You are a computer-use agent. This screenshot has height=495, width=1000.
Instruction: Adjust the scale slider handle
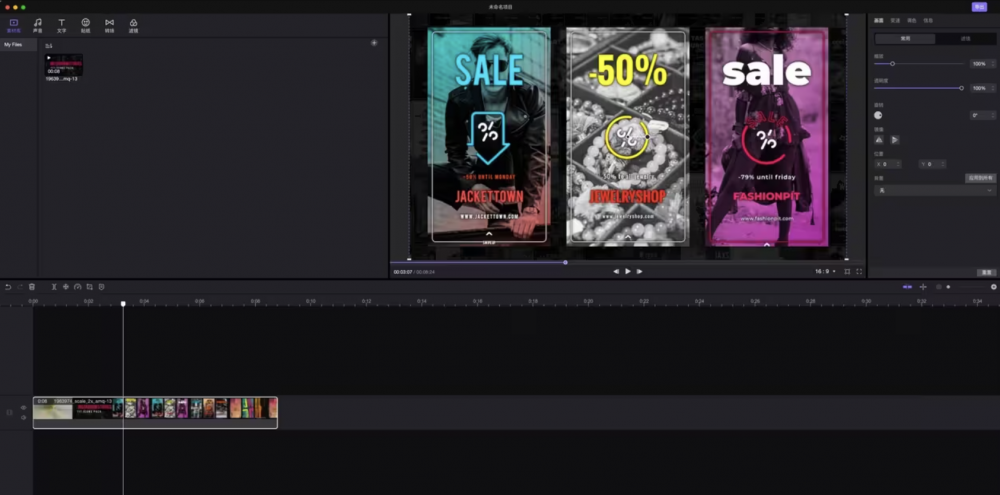point(892,64)
